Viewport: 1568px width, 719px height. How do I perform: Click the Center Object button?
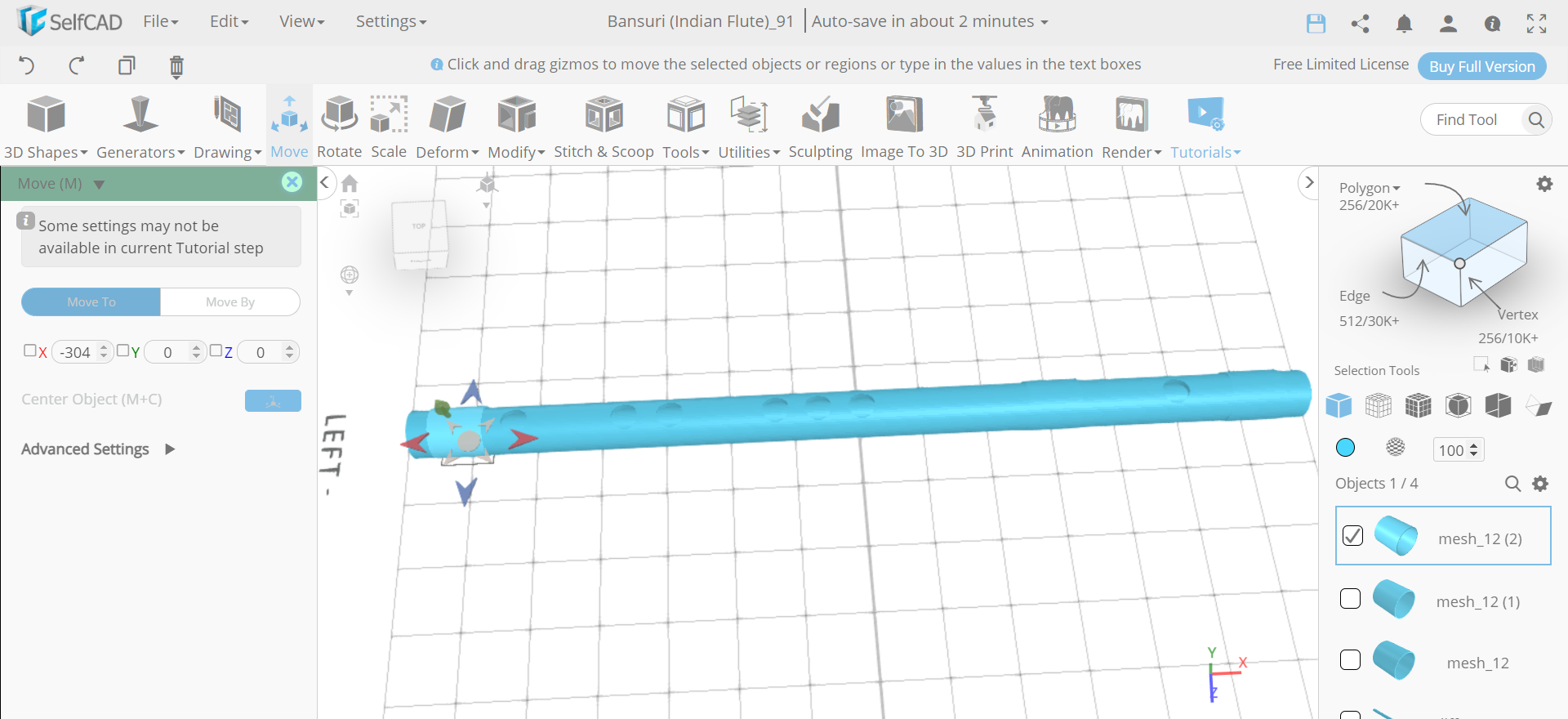point(273,400)
